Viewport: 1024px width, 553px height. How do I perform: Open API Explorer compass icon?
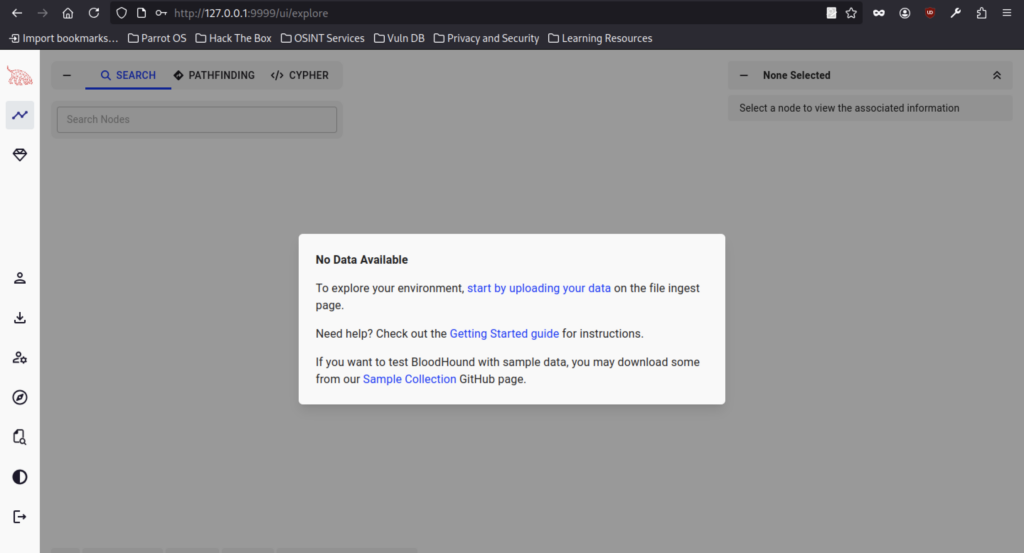(20, 398)
